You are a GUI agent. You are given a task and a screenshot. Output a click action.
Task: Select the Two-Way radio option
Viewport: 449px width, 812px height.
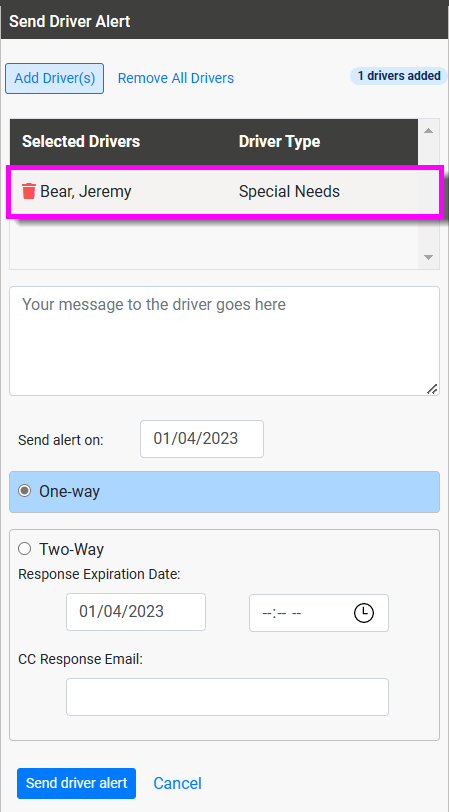(24, 548)
